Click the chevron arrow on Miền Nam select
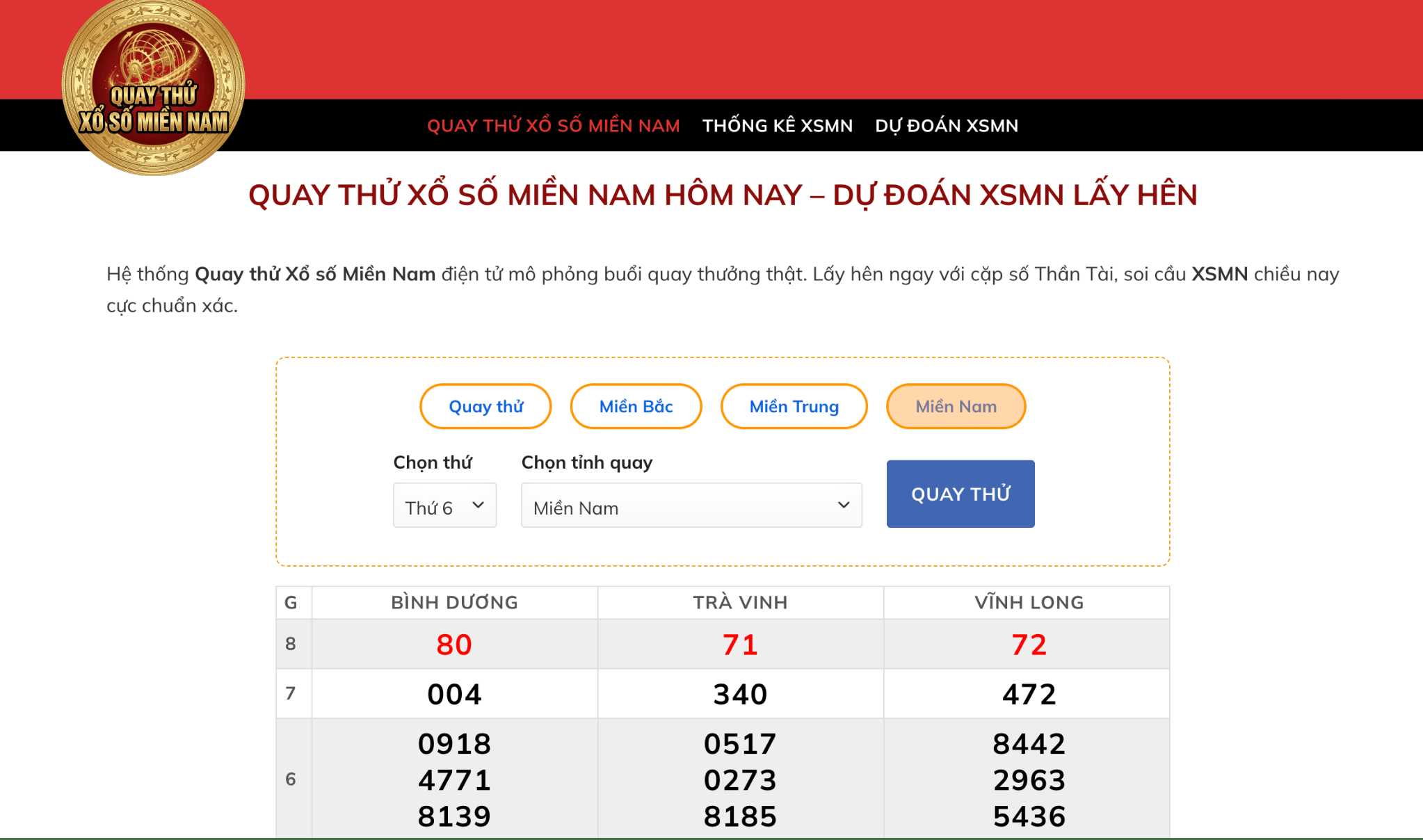Image resolution: width=1423 pixels, height=840 pixels. coord(844,506)
